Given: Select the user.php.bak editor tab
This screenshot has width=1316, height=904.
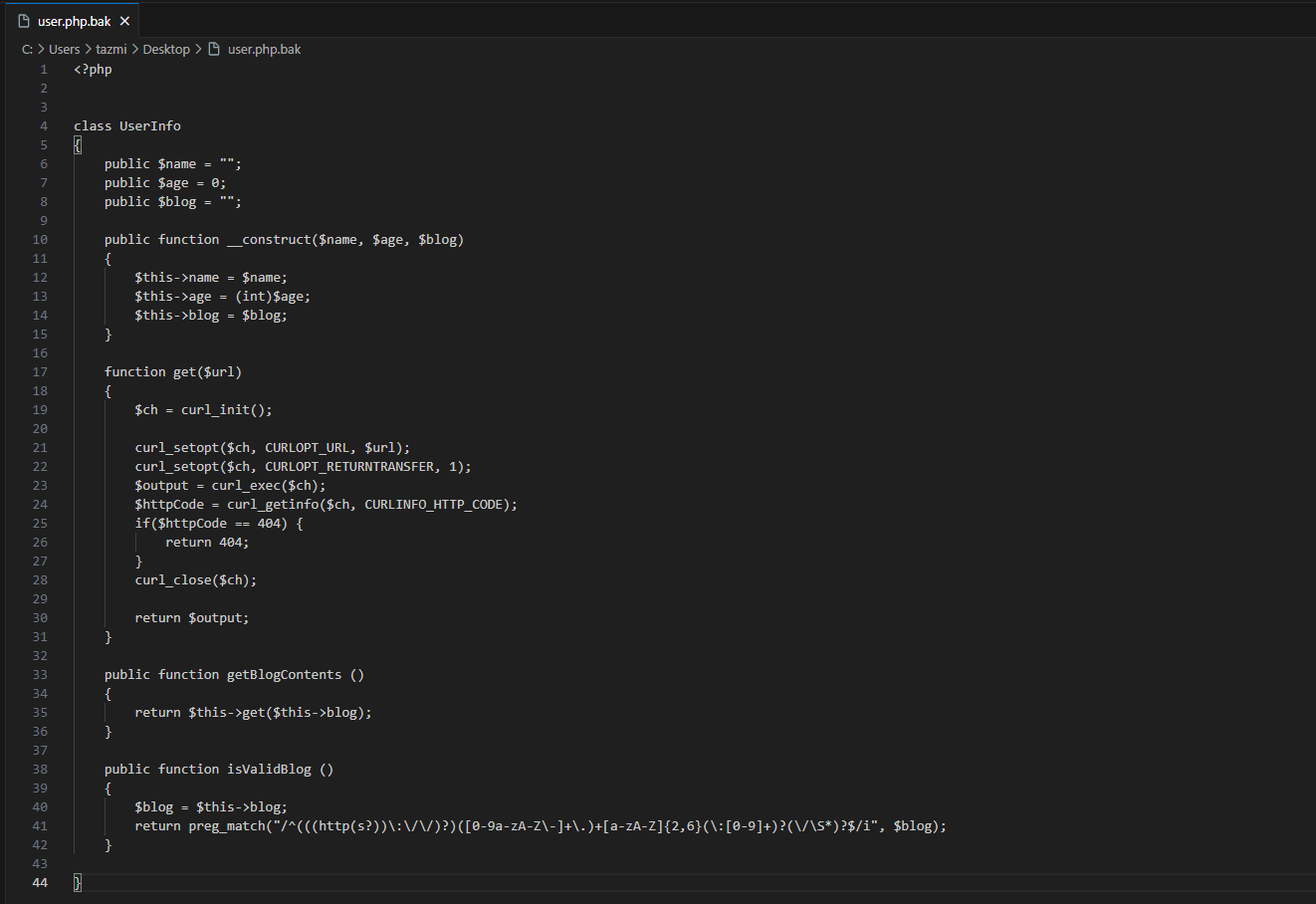Looking at the screenshot, I should coord(74,21).
